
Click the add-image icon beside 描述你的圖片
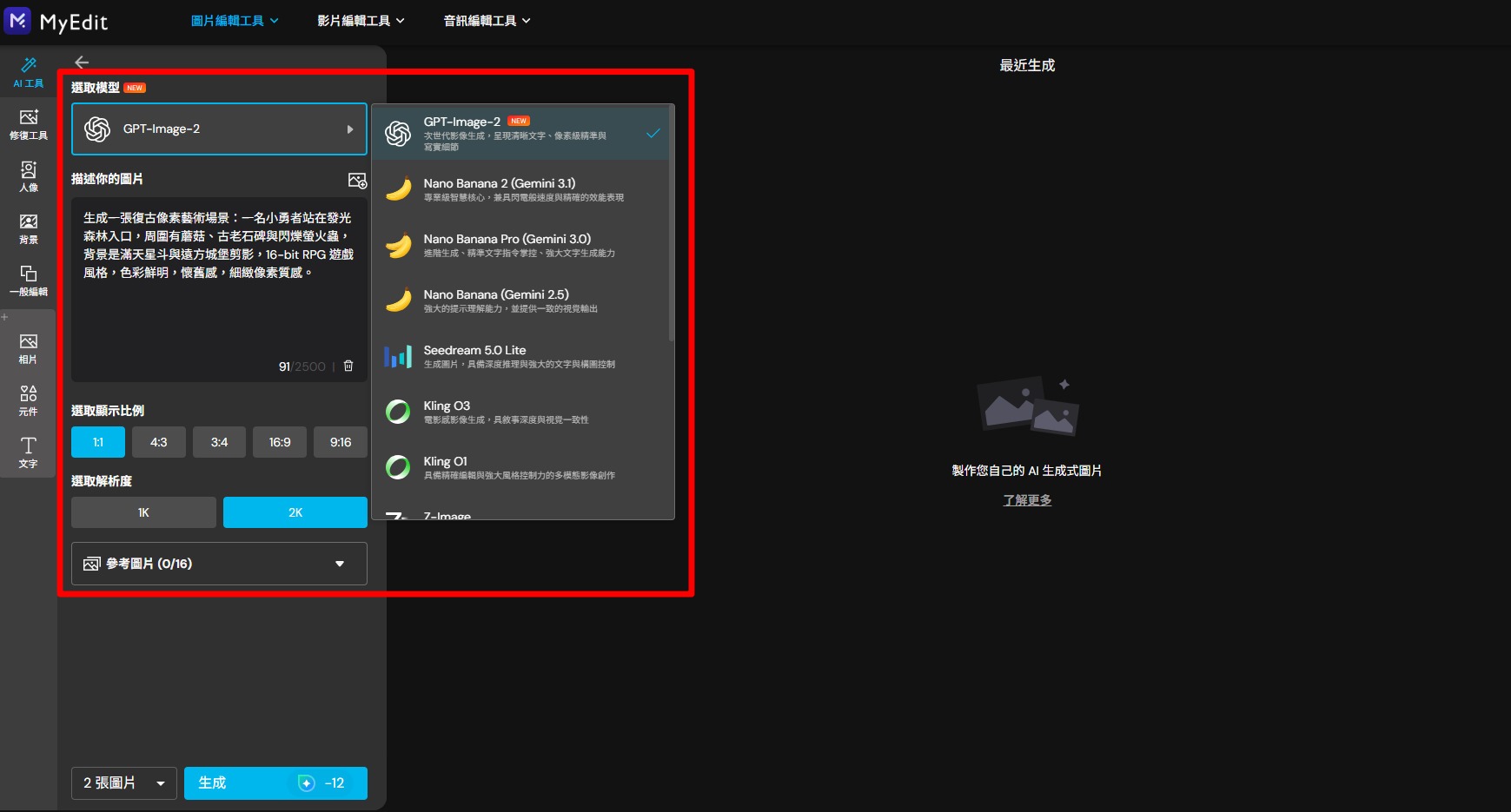click(x=357, y=180)
